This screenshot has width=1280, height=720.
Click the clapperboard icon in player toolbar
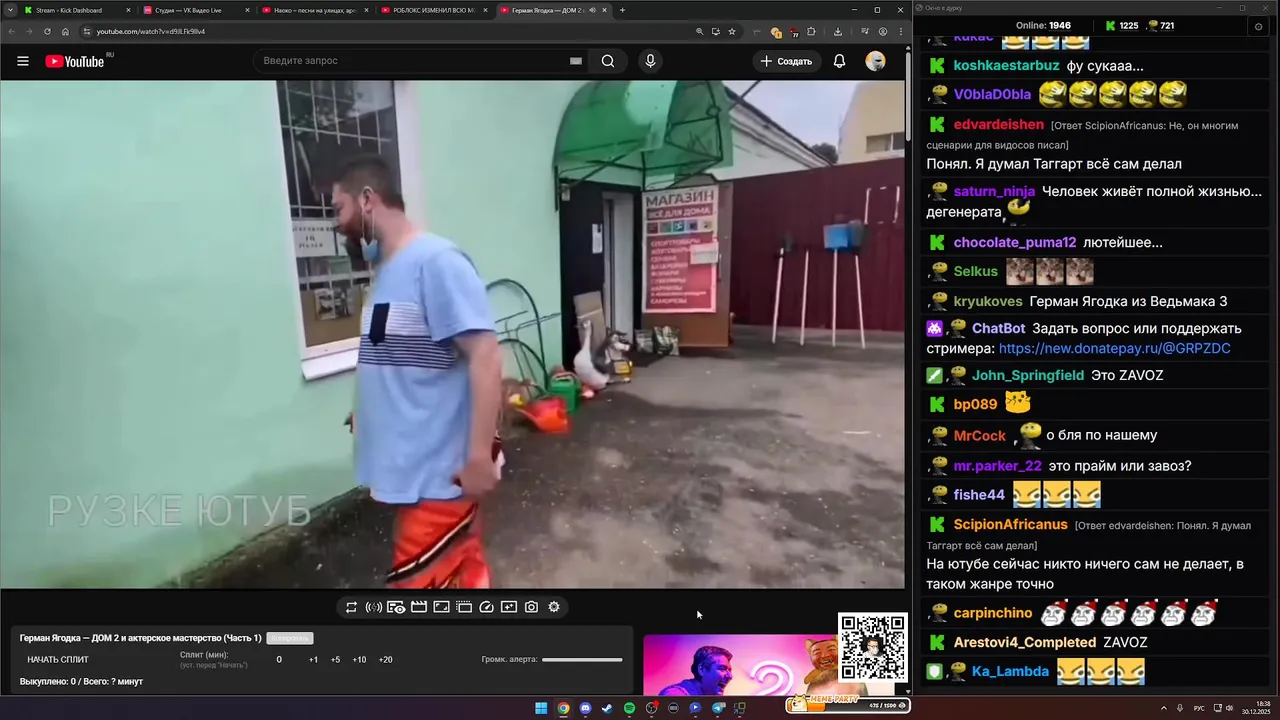tap(419, 607)
